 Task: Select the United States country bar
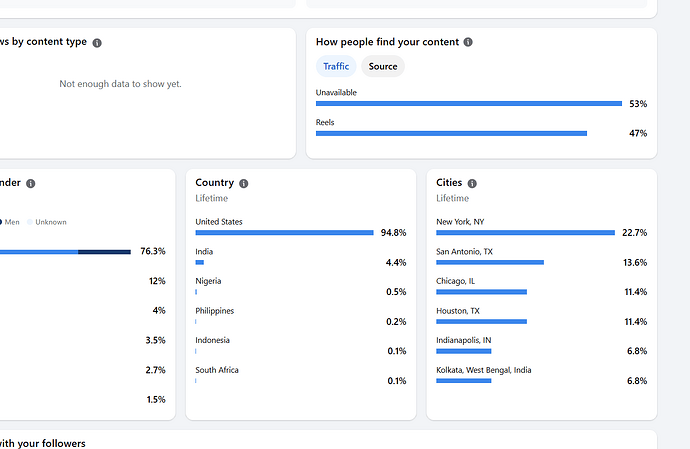pos(284,232)
